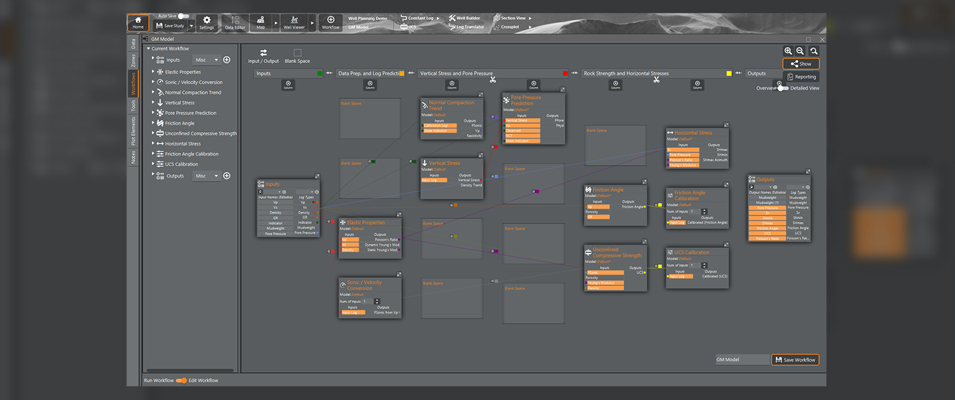The width and height of the screenshot is (955, 400).
Task: Open the Map tool
Action: 261,22
